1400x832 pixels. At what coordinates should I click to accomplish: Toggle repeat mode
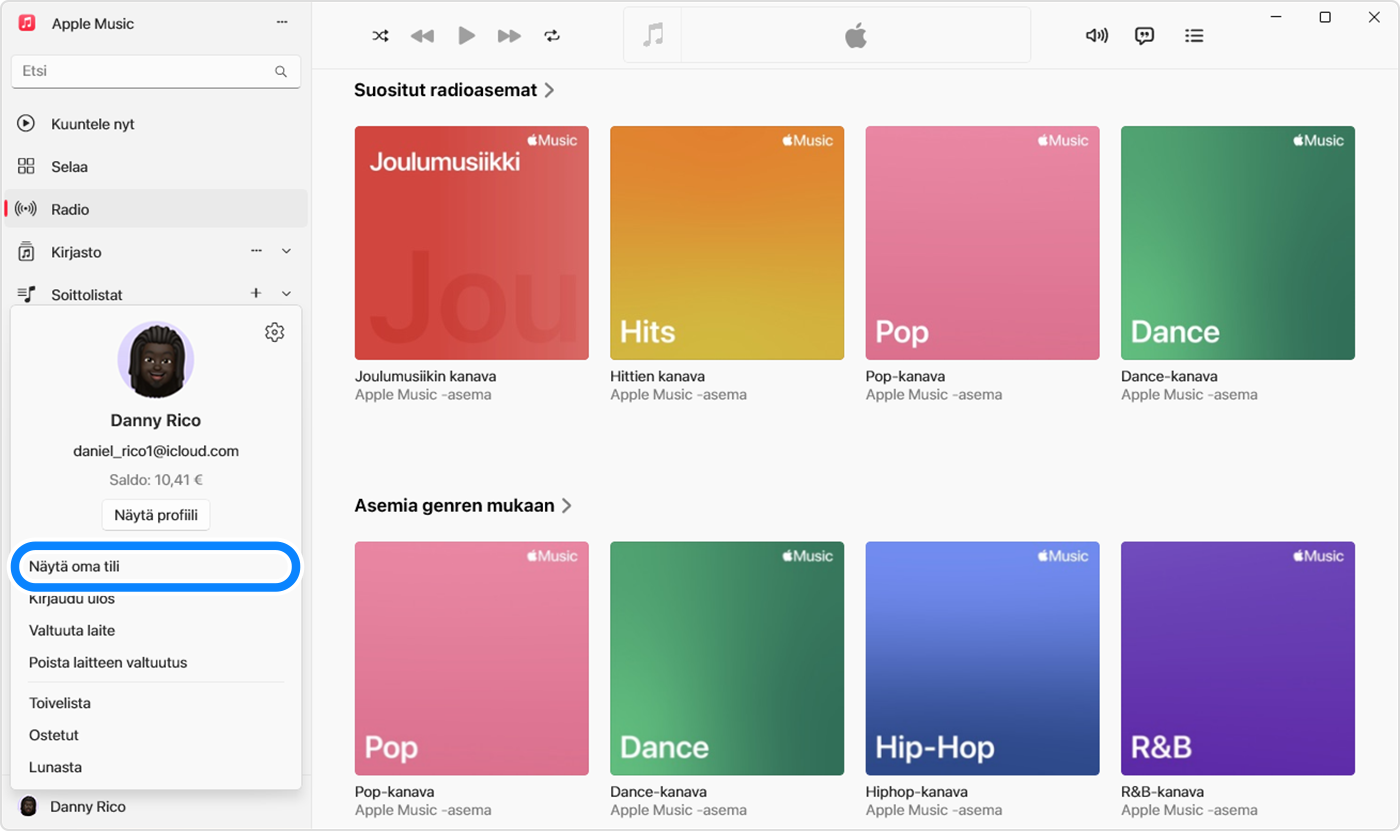[552, 36]
